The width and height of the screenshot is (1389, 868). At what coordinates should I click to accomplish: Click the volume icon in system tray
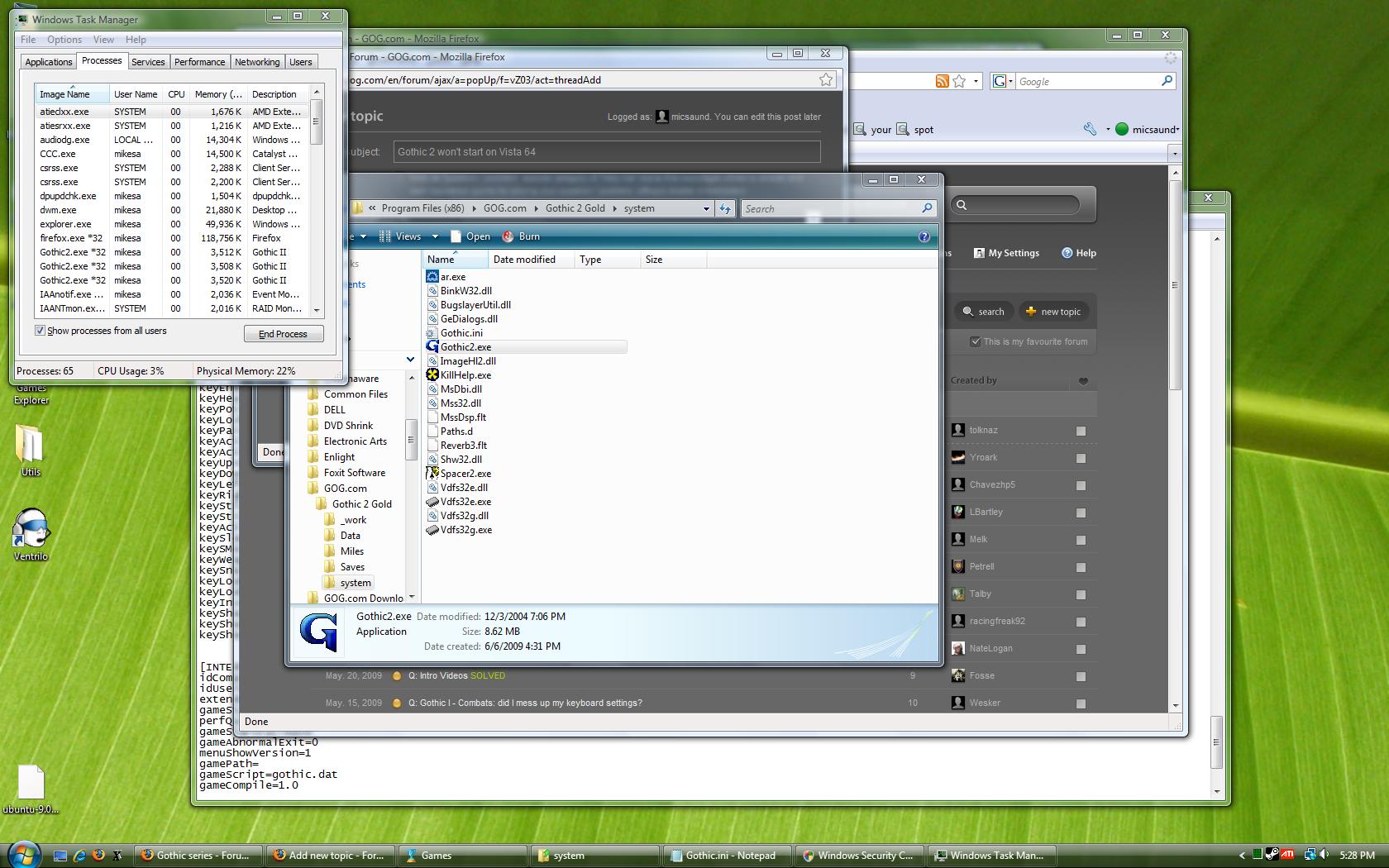(x=1325, y=855)
